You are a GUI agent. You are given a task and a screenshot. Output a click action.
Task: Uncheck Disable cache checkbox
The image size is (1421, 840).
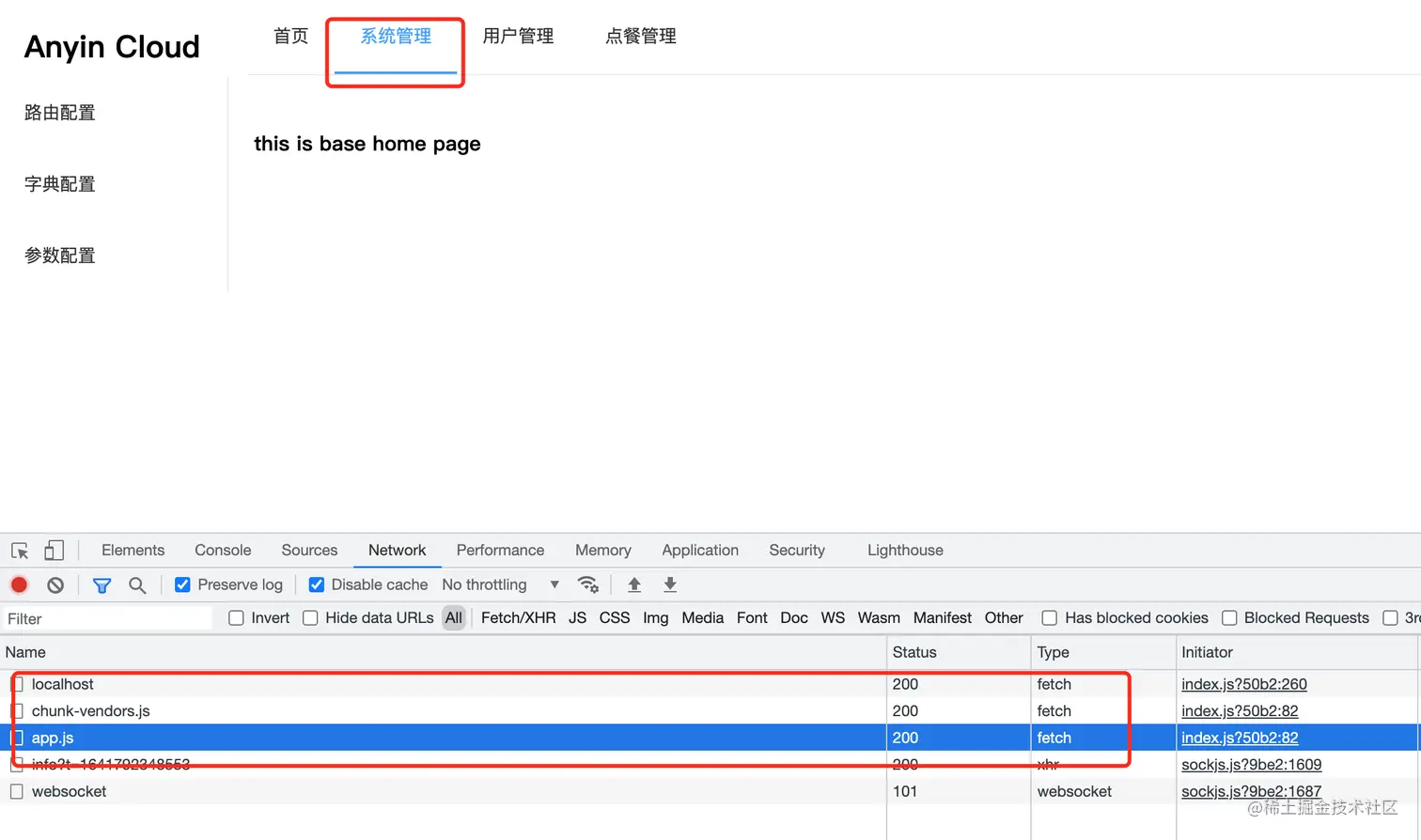(x=317, y=584)
